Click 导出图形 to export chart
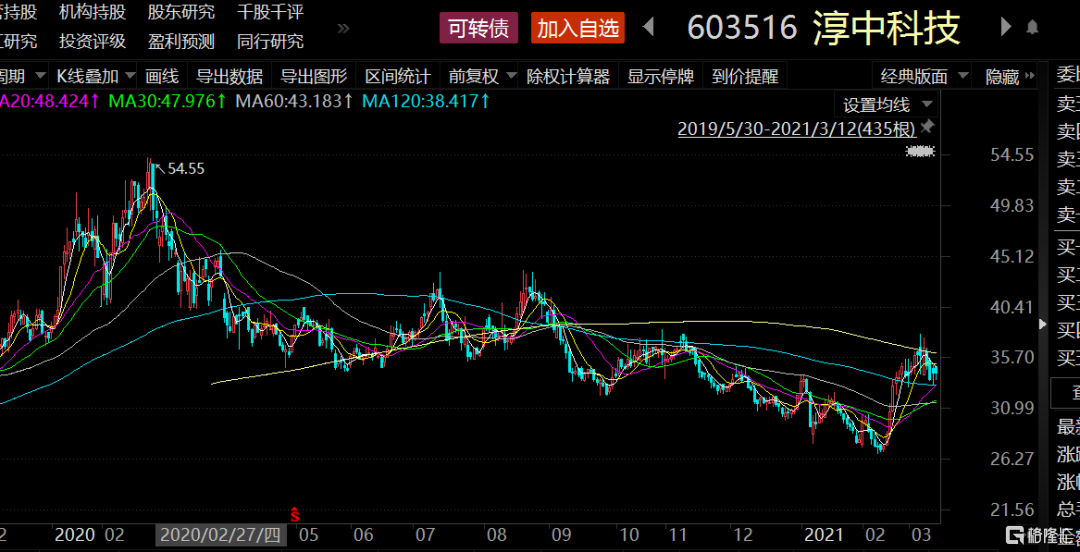1080x552 pixels. [x=314, y=76]
